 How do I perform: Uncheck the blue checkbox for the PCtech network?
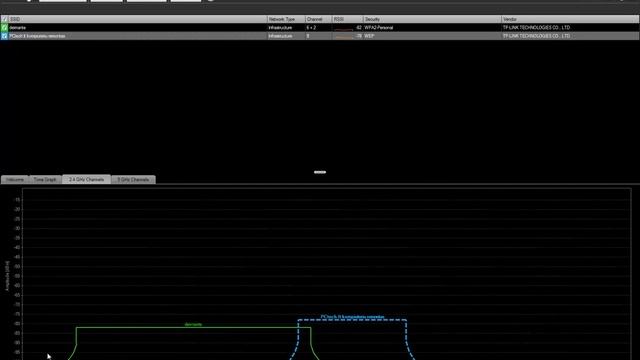pos(4,36)
